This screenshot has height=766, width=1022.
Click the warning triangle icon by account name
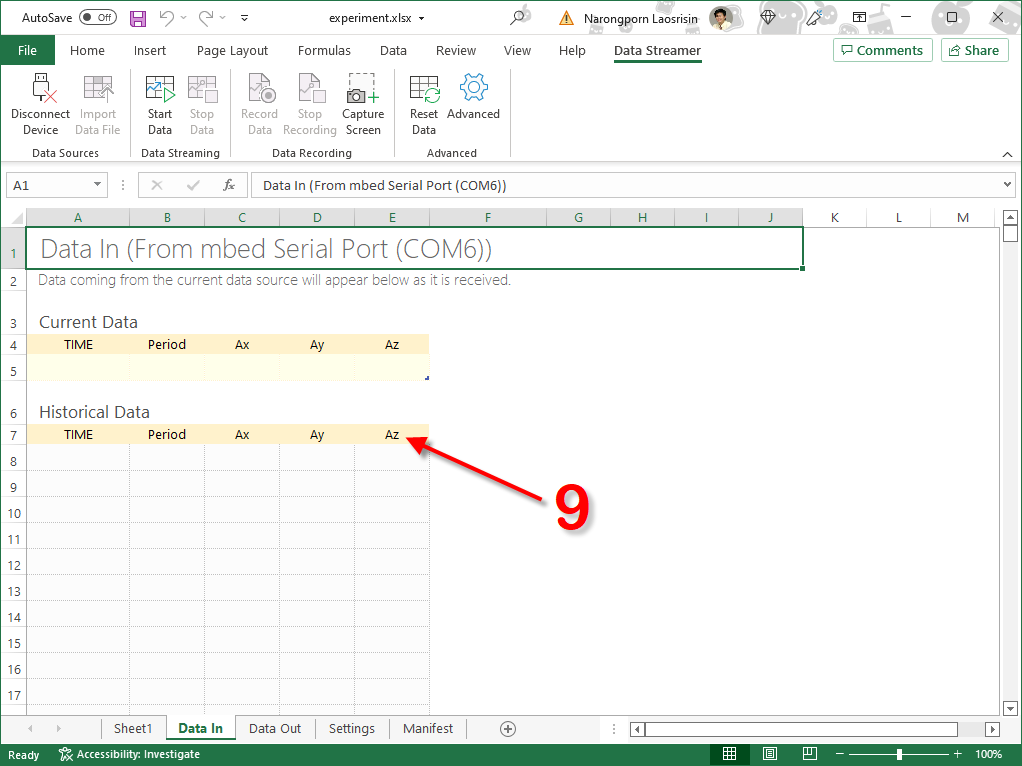(566, 18)
